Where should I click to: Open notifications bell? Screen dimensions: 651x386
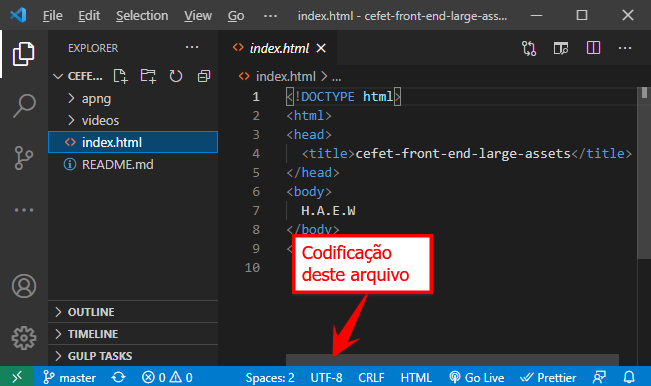click(x=629, y=377)
